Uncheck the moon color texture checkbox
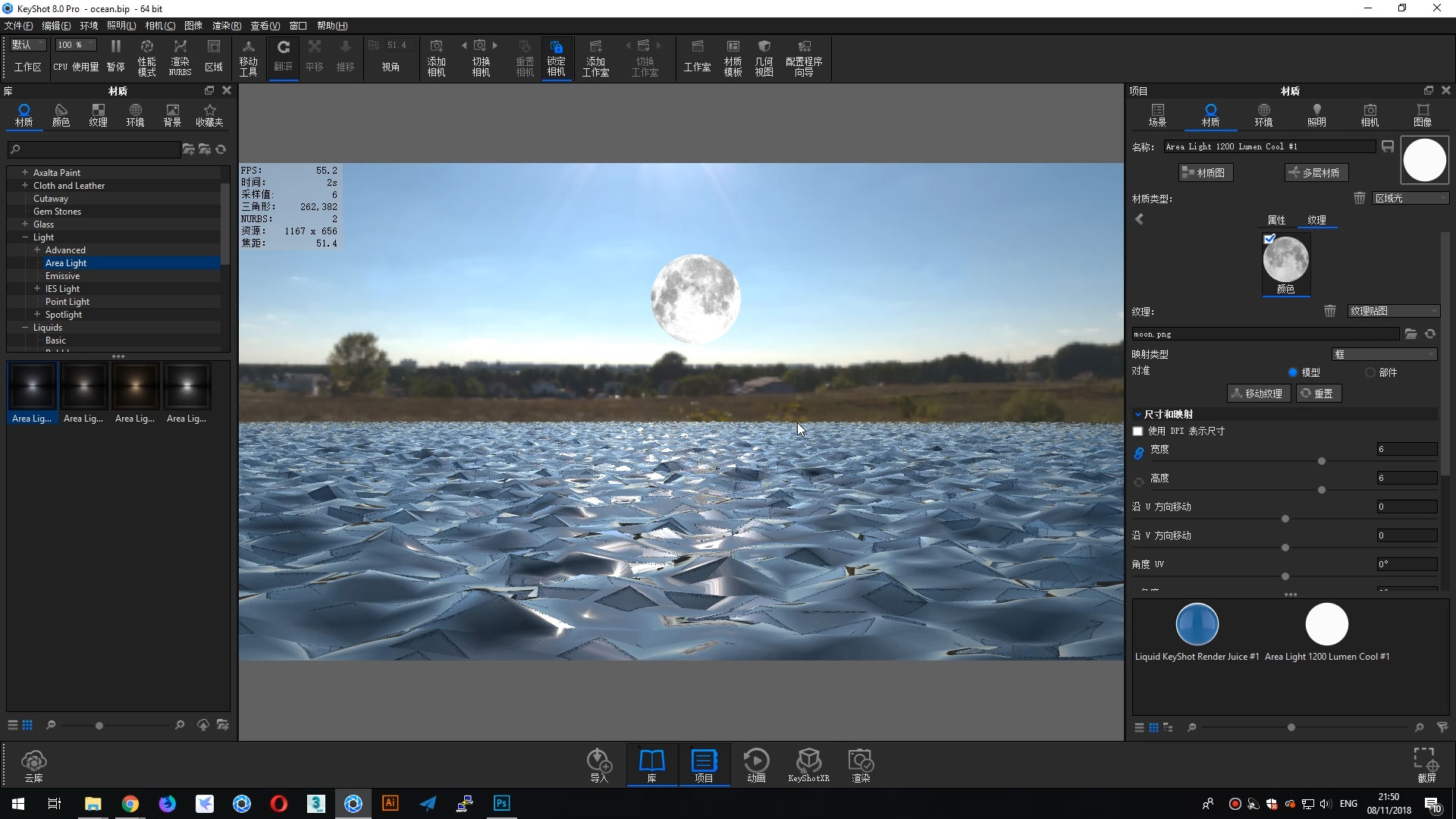The height and width of the screenshot is (819, 1456). [1269, 238]
